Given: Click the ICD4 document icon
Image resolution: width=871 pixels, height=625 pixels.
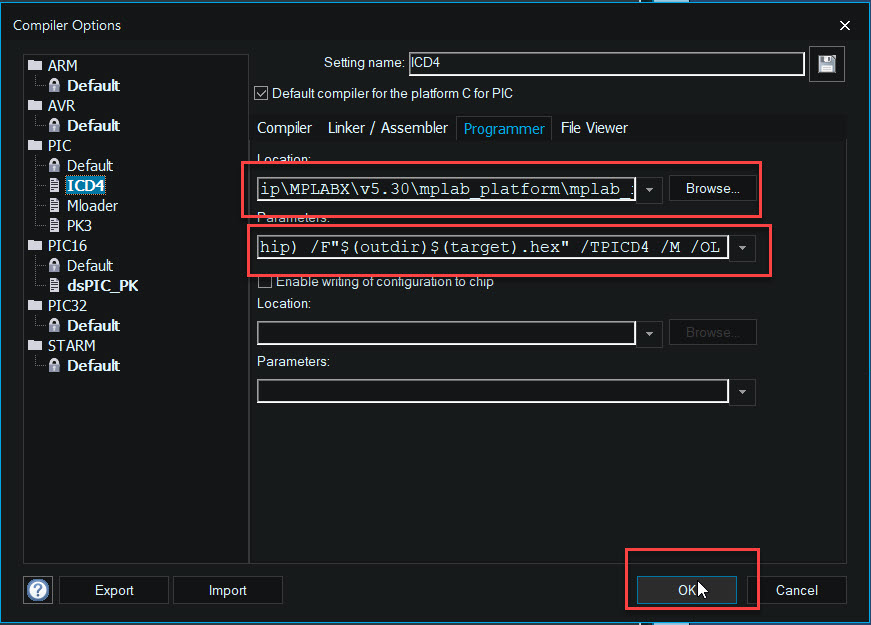Looking at the screenshot, I should [x=54, y=185].
